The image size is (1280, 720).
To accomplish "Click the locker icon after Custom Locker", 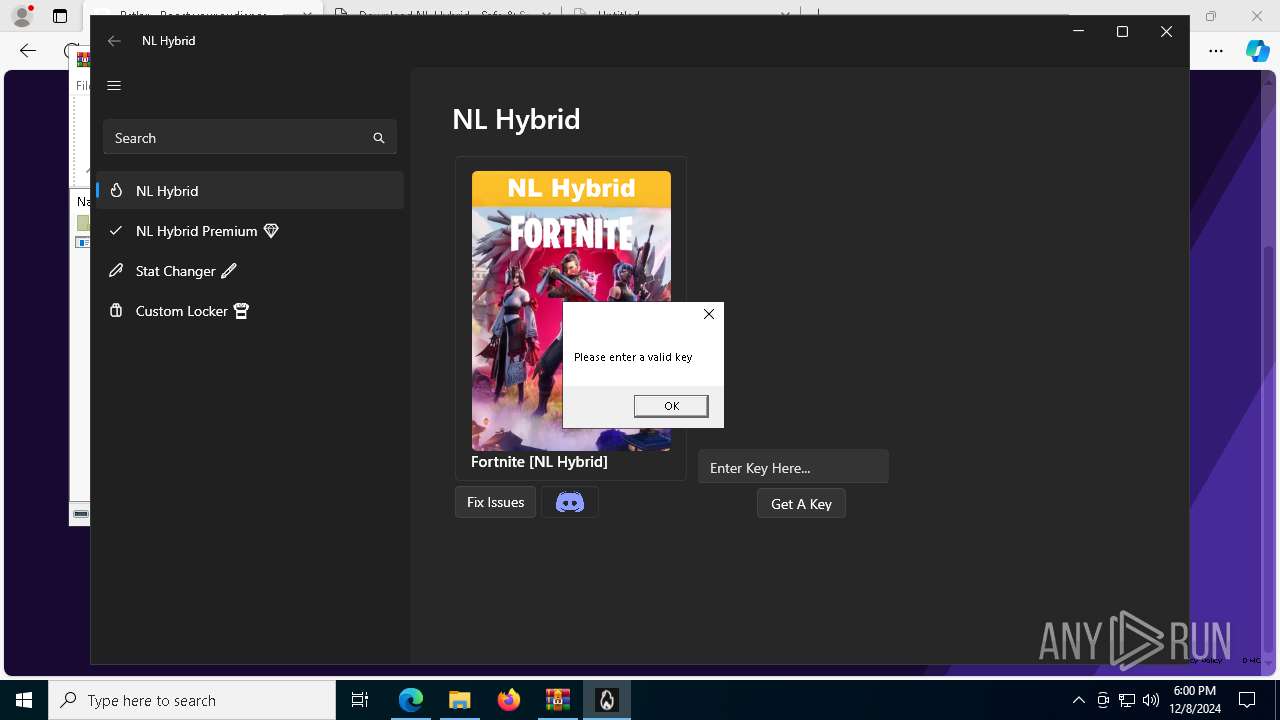I will [x=241, y=311].
